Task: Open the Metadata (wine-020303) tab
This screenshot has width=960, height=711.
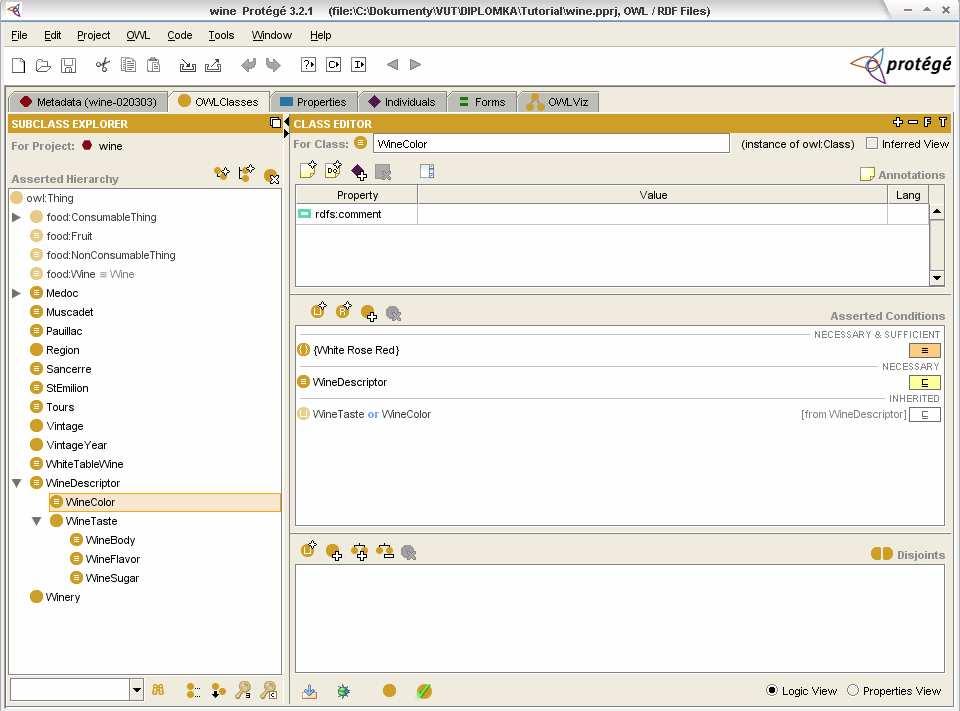Action: point(88,102)
